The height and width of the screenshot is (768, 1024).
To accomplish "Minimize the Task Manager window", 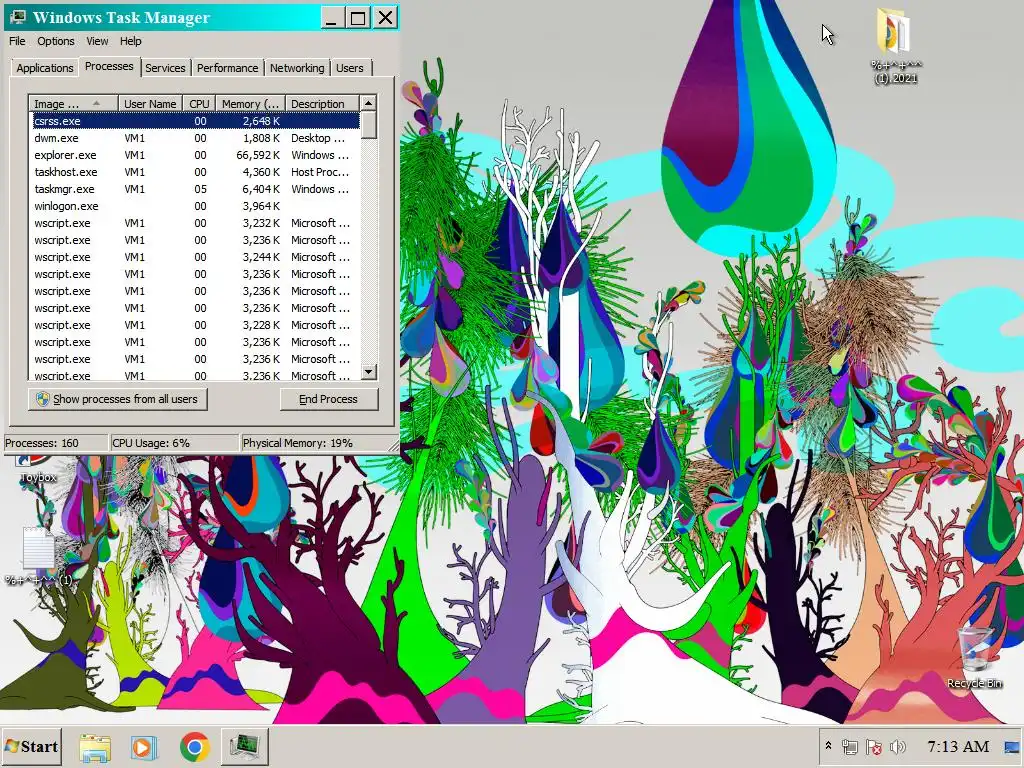I will click(x=332, y=18).
